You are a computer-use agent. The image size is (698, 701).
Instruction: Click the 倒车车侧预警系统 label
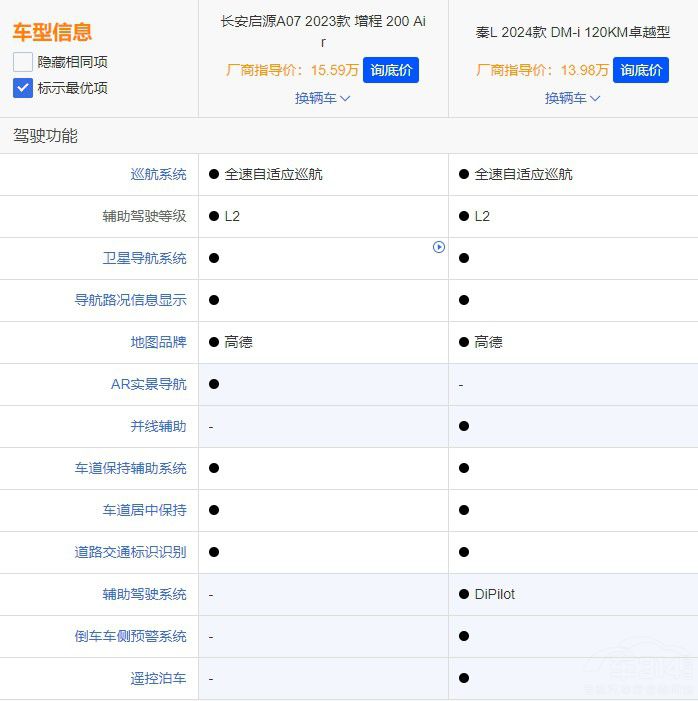(130, 636)
